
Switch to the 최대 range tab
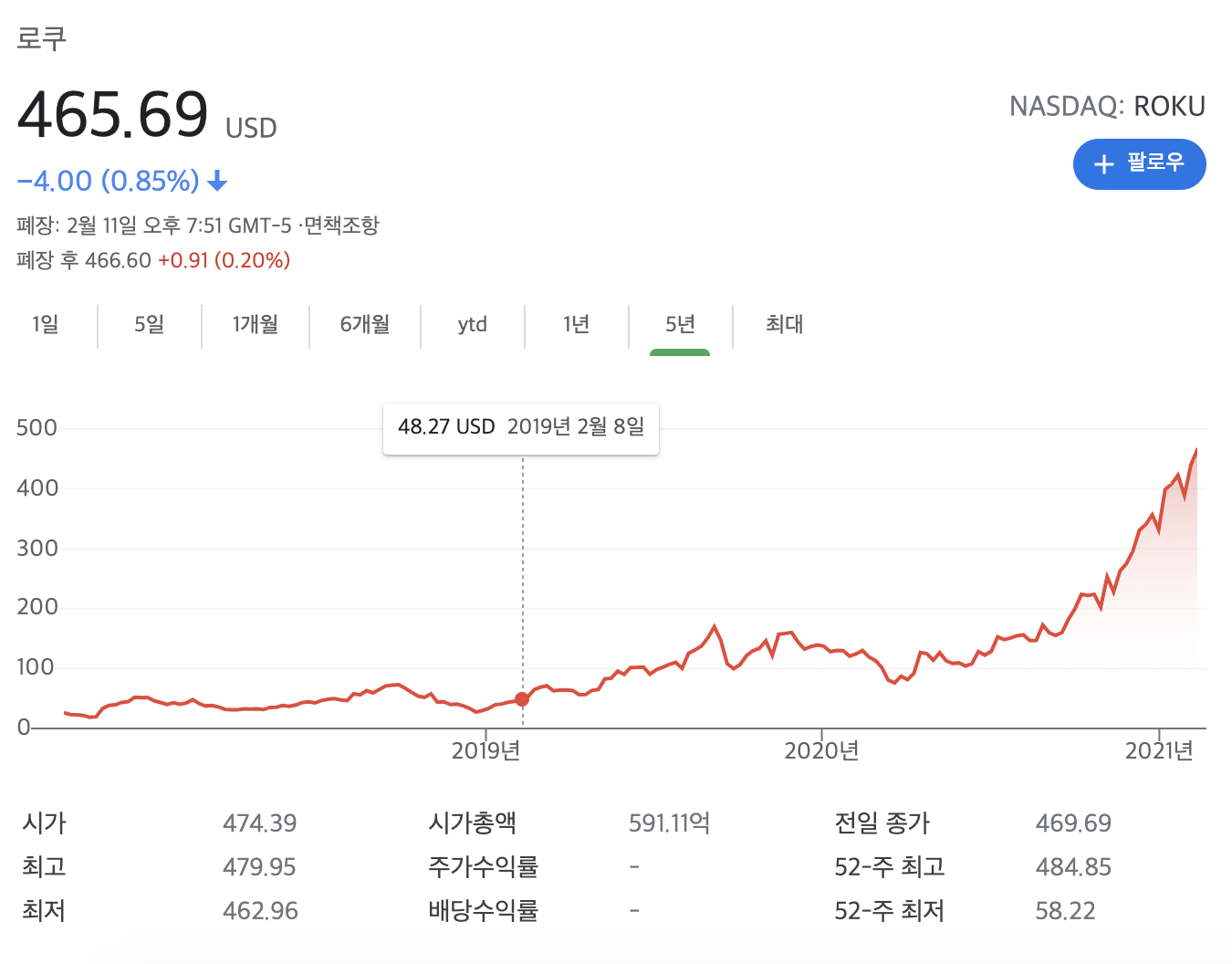point(785,324)
